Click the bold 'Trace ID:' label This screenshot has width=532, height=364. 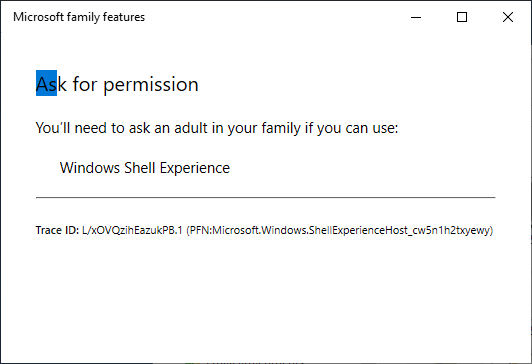coord(57,230)
